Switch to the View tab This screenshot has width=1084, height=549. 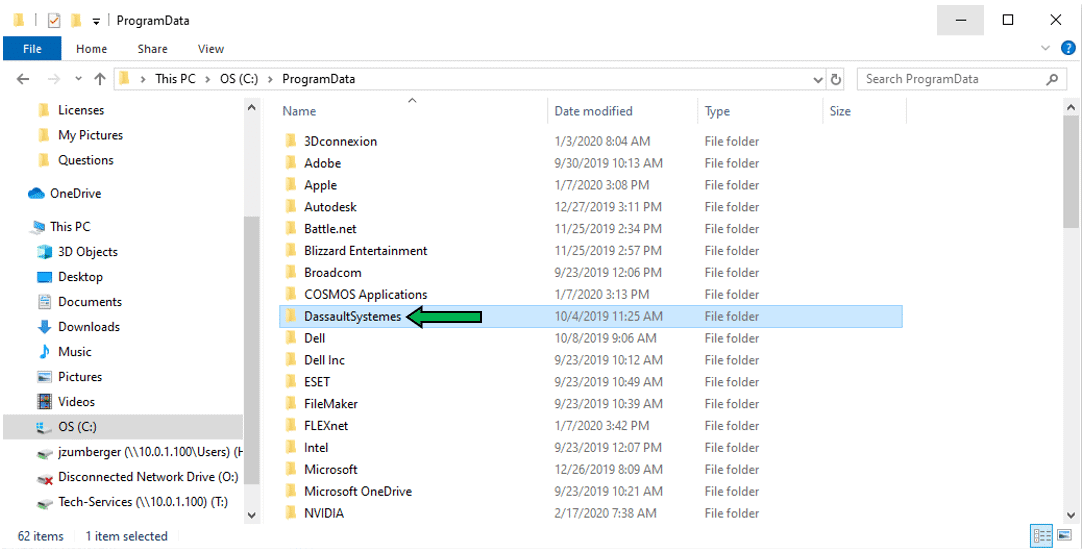[211, 49]
